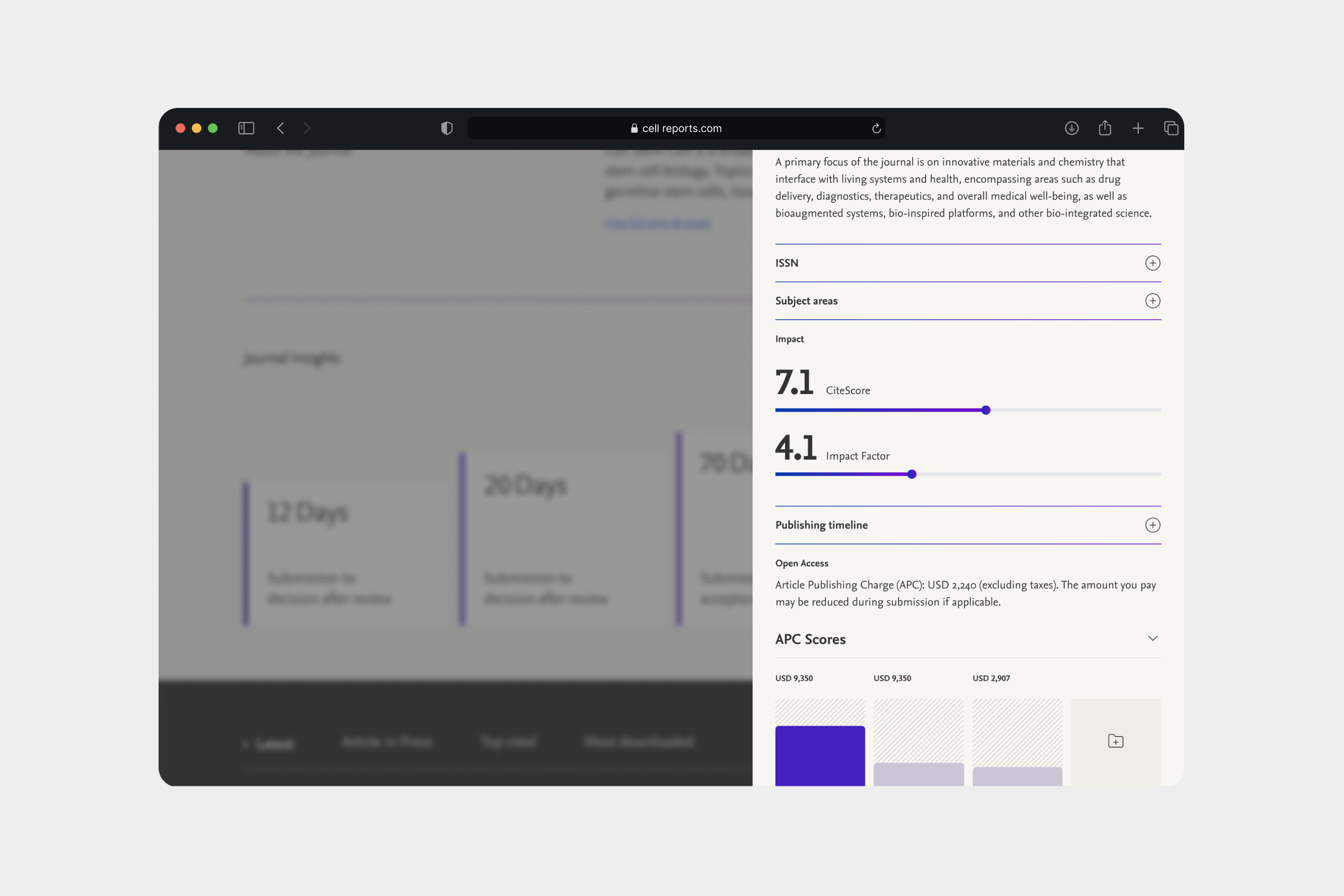The height and width of the screenshot is (896, 1344).
Task: Open the blurred Top cited tab
Action: click(508, 742)
